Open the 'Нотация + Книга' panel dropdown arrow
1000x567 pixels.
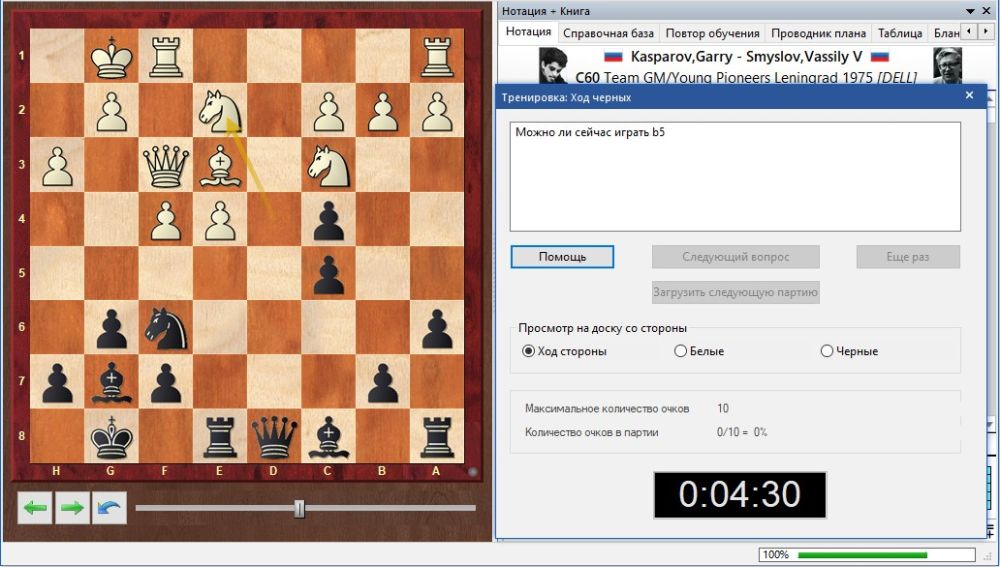click(969, 11)
